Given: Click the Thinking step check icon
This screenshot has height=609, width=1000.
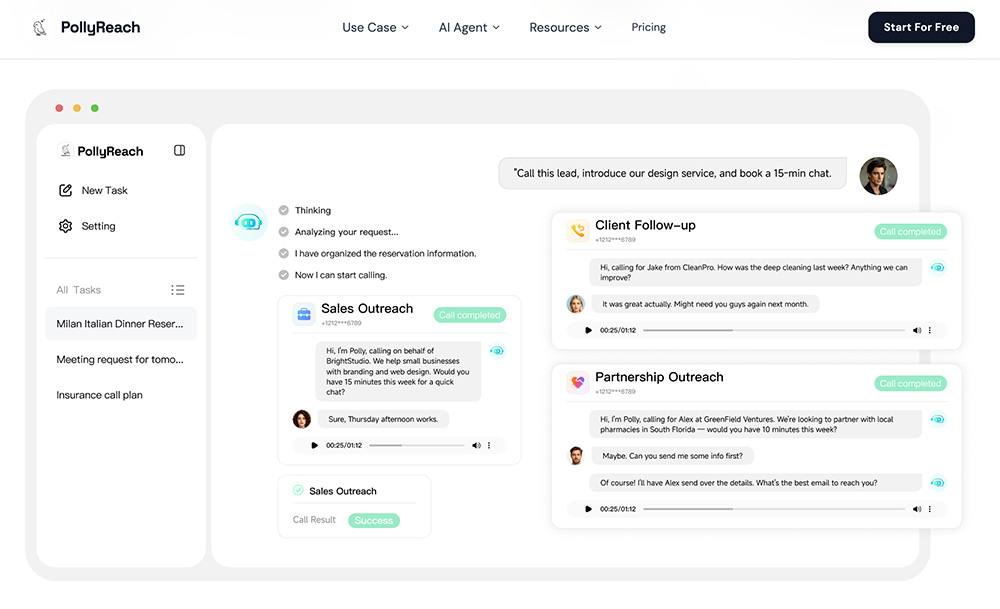Looking at the screenshot, I should tap(284, 210).
